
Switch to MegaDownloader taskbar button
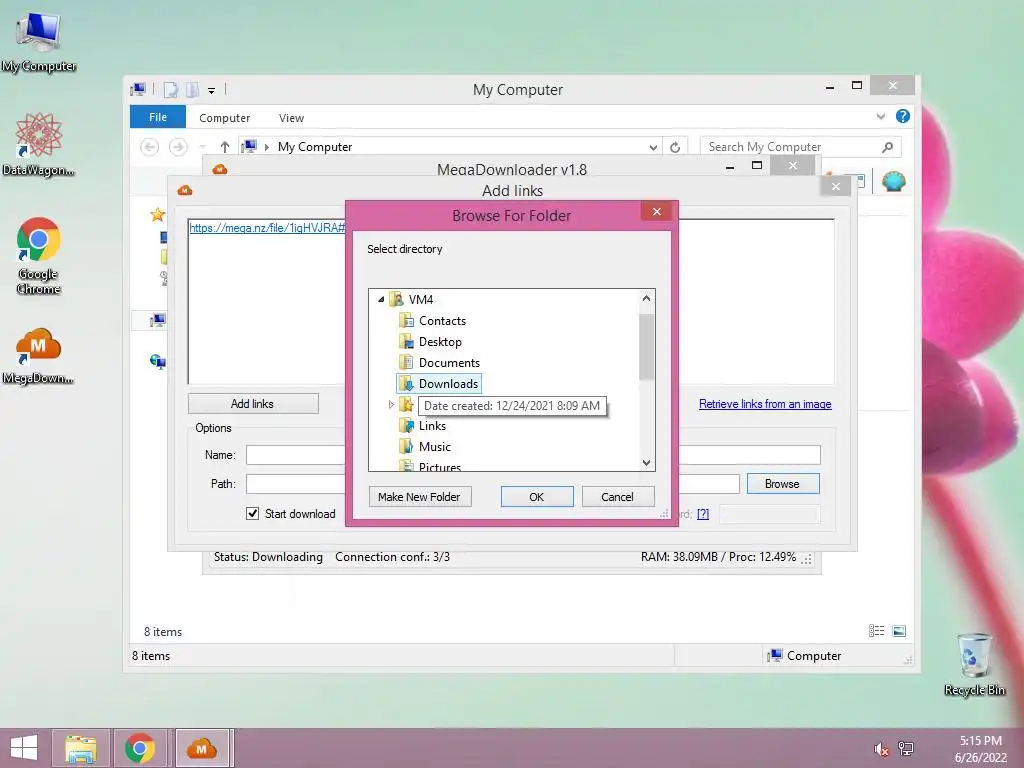(202, 748)
